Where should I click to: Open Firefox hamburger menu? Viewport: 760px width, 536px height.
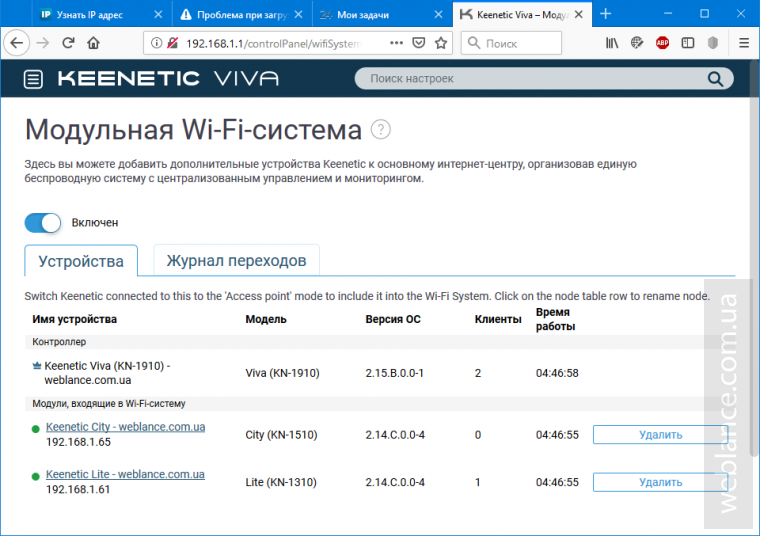(744, 43)
